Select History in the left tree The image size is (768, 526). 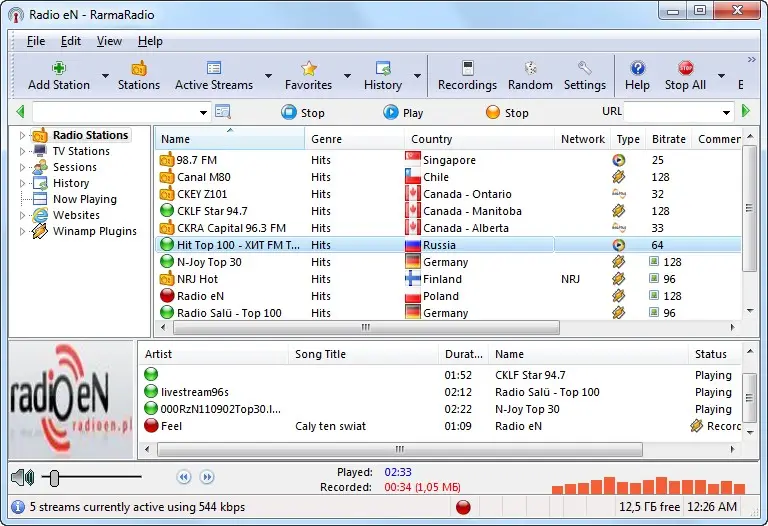tap(71, 183)
